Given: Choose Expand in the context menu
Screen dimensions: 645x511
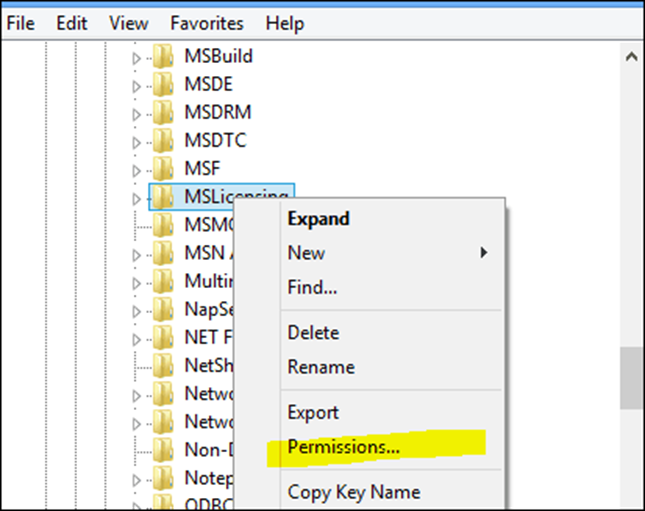Looking at the screenshot, I should click(x=318, y=218).
